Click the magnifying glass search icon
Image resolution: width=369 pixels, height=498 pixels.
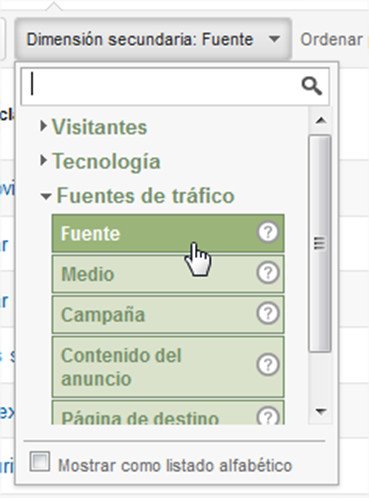[312, 86]
